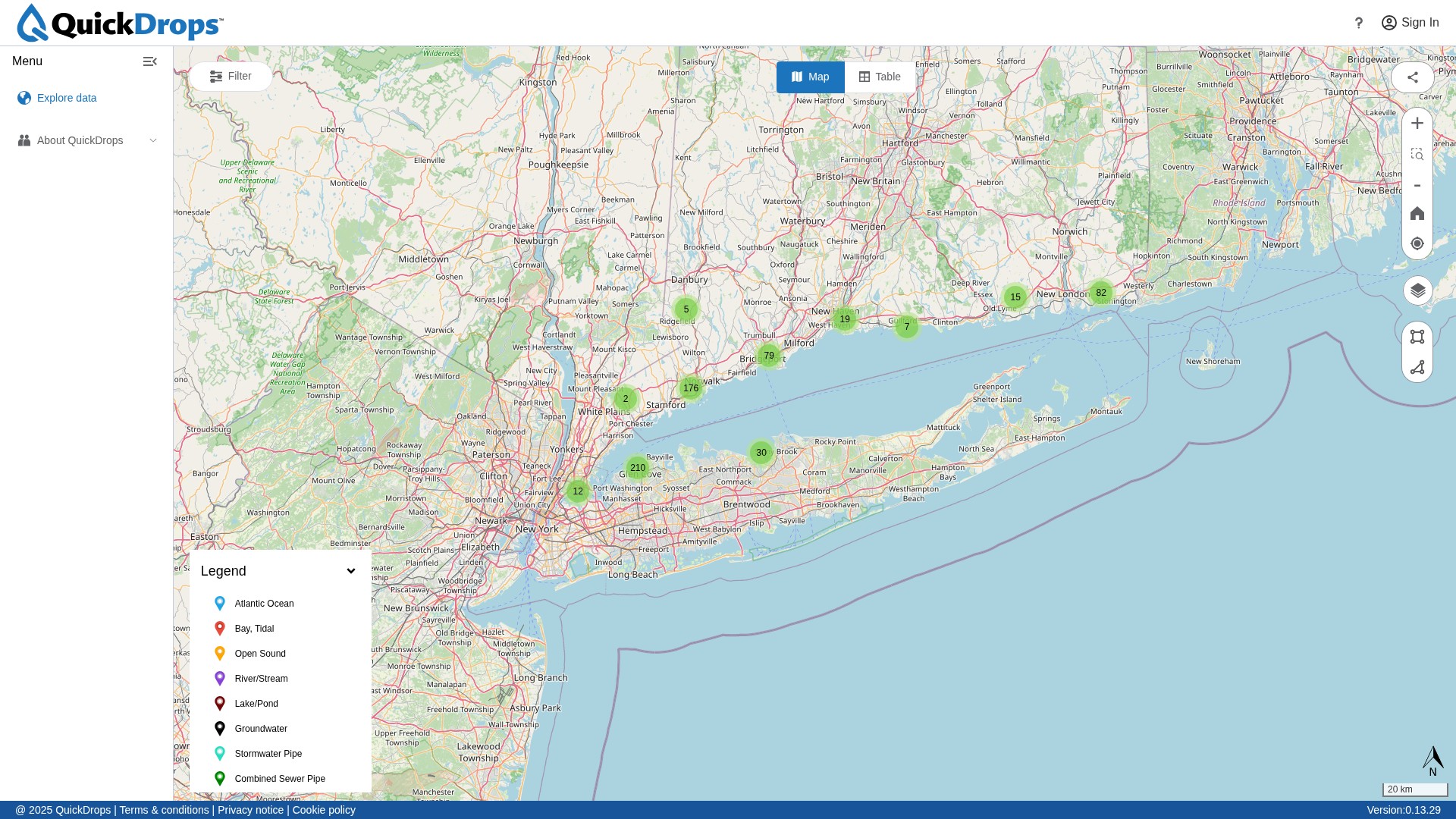This screenshot has width=1456, height=819.
Task: Click the Lake/Pond legend marker
Action: point(220,704)
